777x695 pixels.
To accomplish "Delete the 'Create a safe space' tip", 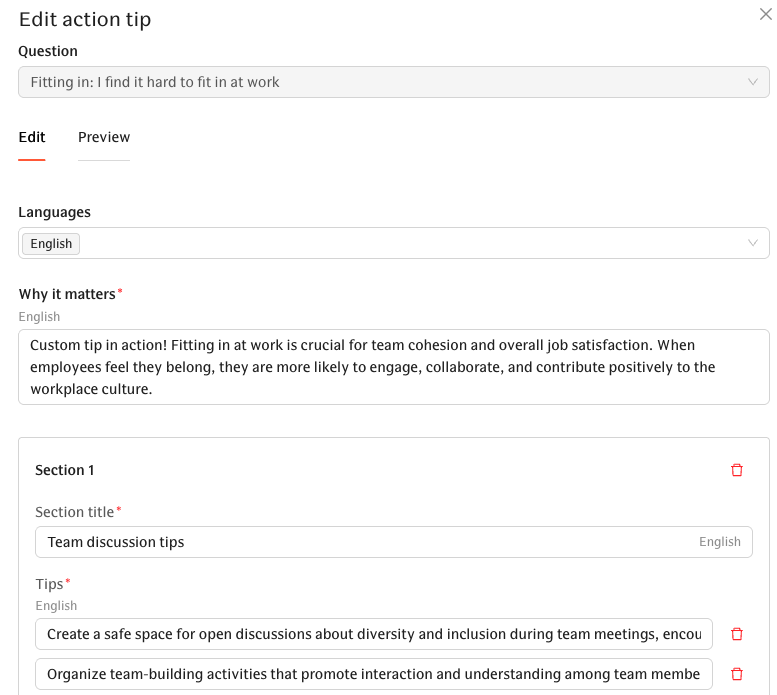I will [737, 634].
